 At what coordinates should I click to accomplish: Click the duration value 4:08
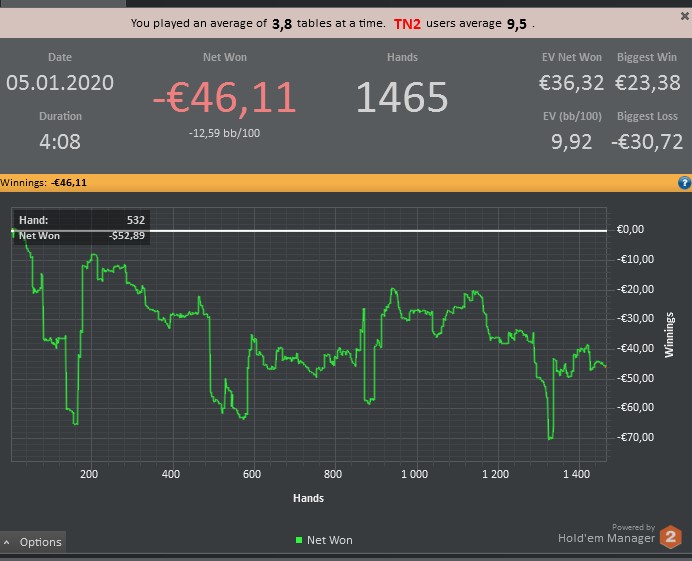pyautogui.click(x=60, y=142)
